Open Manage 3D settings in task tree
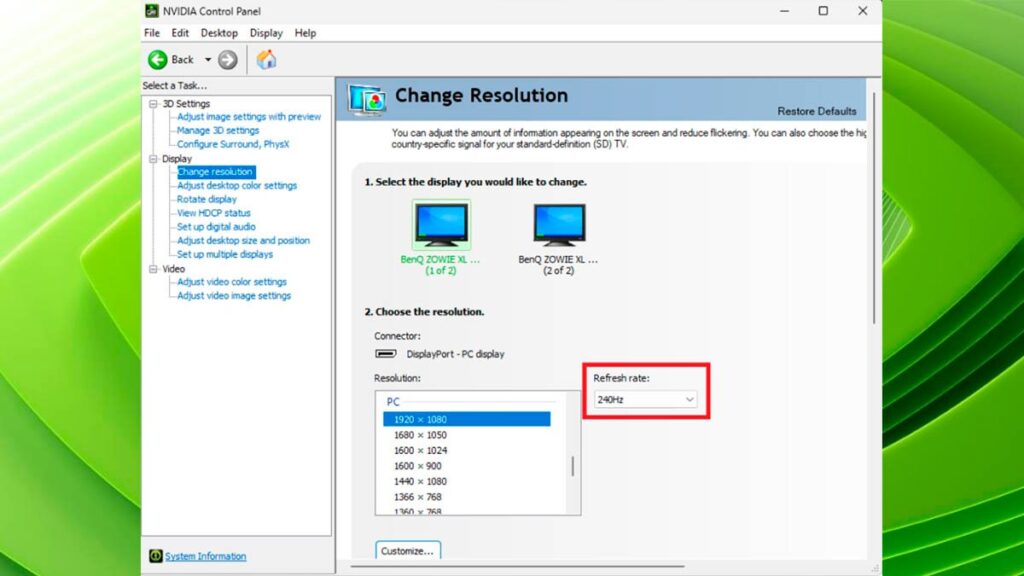This screenshot has height=576, width=1024. 218,131
